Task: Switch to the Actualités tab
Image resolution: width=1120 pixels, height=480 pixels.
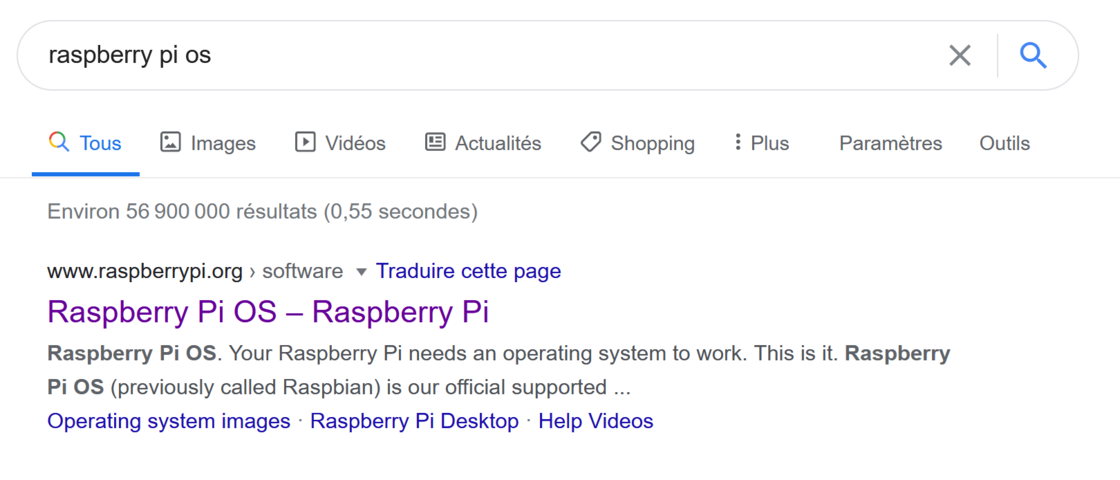Action: pyautogui.click(x=484, y=143)
